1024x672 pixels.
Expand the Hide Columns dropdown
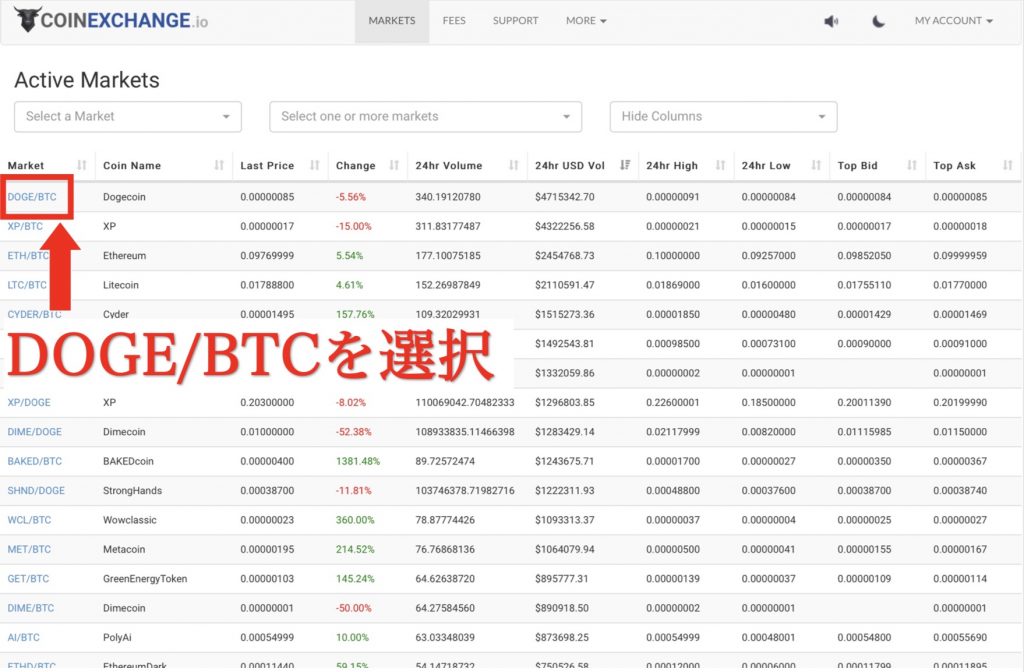pyautogui.click(x=724, y=117)
